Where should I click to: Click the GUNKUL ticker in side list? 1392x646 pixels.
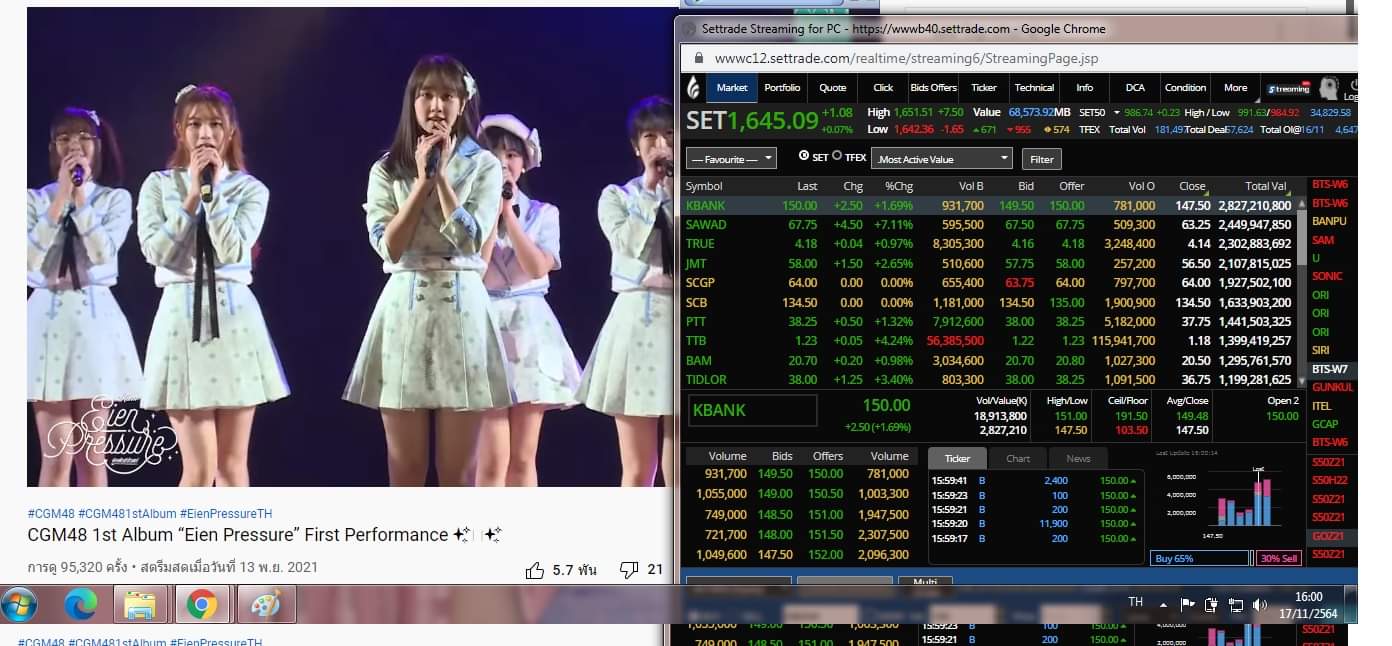coord(1332,387)
